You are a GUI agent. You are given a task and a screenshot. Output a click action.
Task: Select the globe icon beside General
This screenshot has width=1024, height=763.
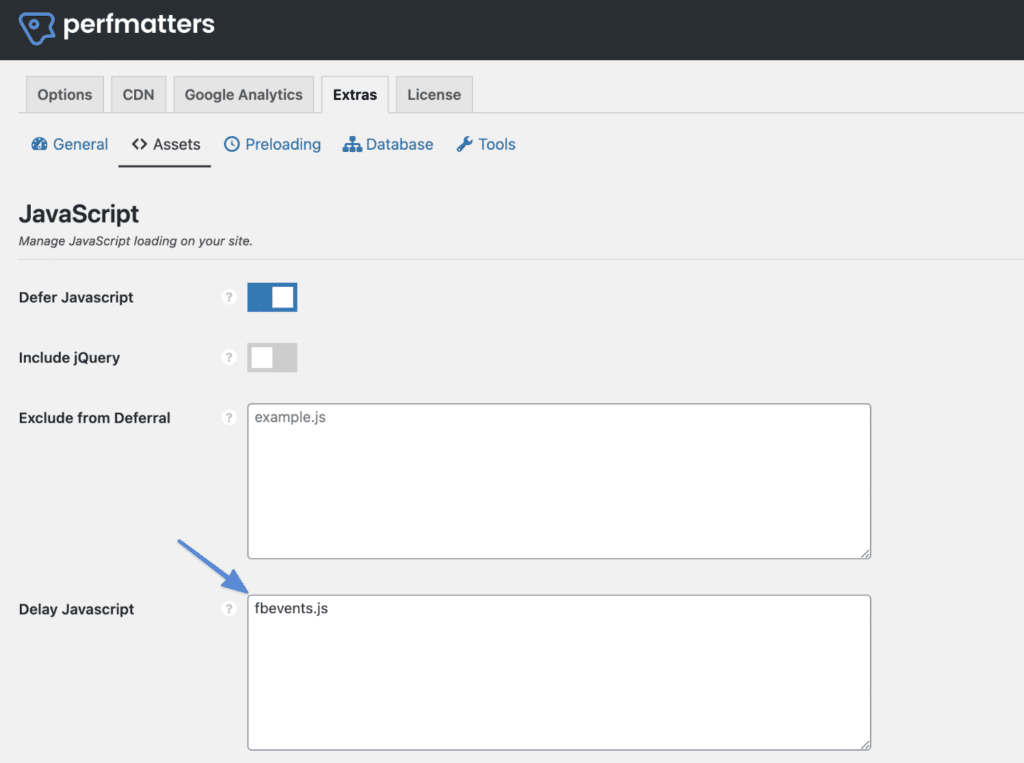(x=38, y=144)
